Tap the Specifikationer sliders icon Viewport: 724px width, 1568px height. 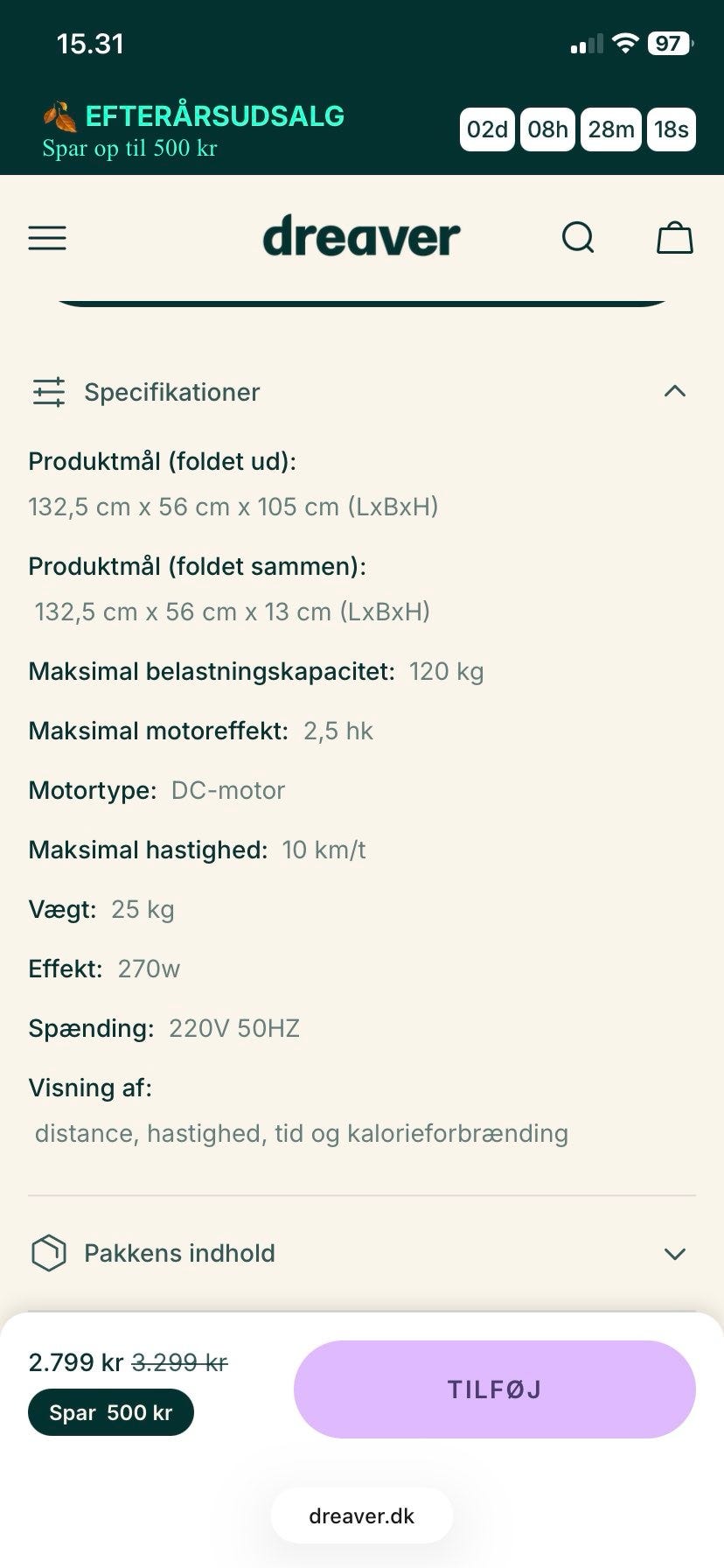point(49,392)
